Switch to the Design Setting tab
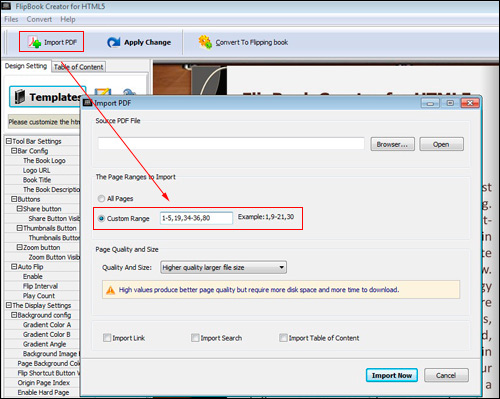Viewport: 500px width, 399px height. (26, 66)
